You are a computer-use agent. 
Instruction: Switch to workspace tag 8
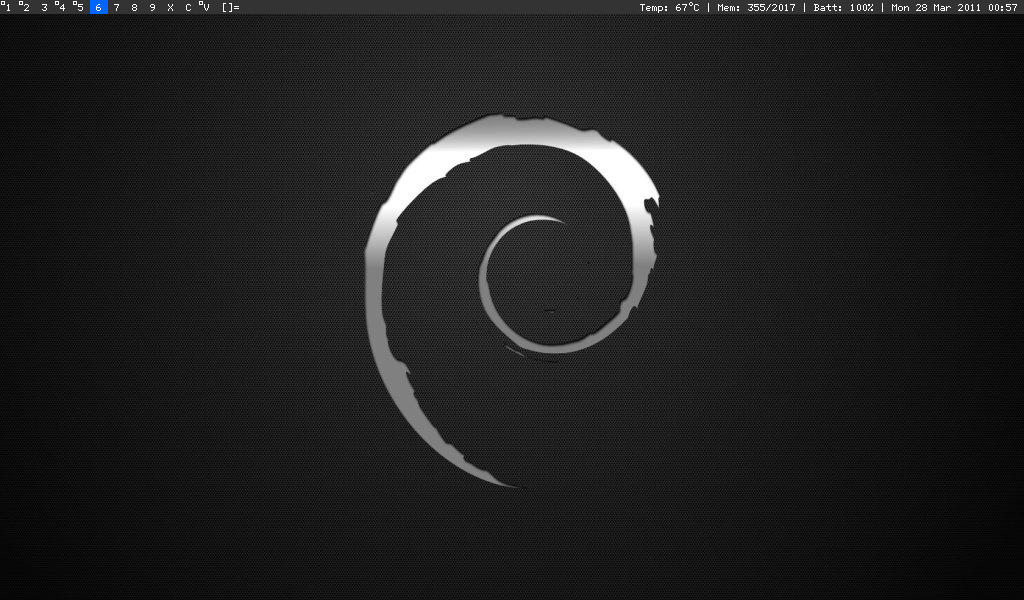[135, 7]
